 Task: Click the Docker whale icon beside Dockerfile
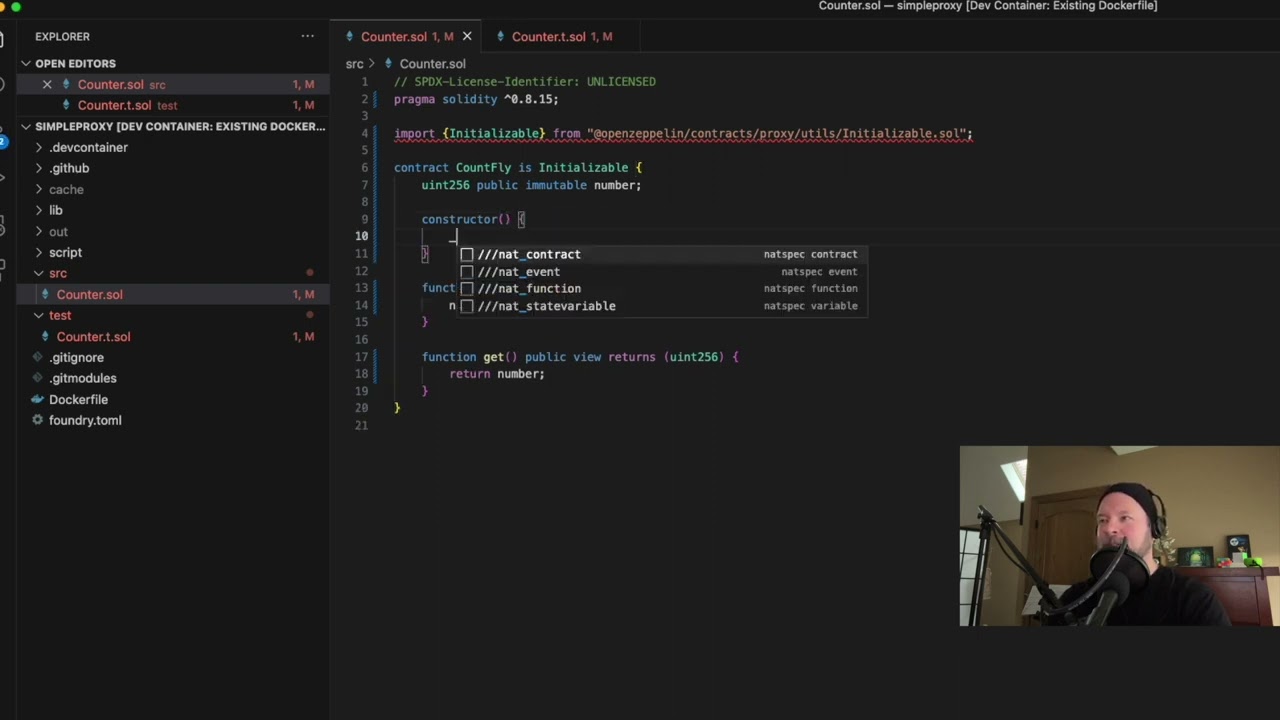[x=38, y=400]
